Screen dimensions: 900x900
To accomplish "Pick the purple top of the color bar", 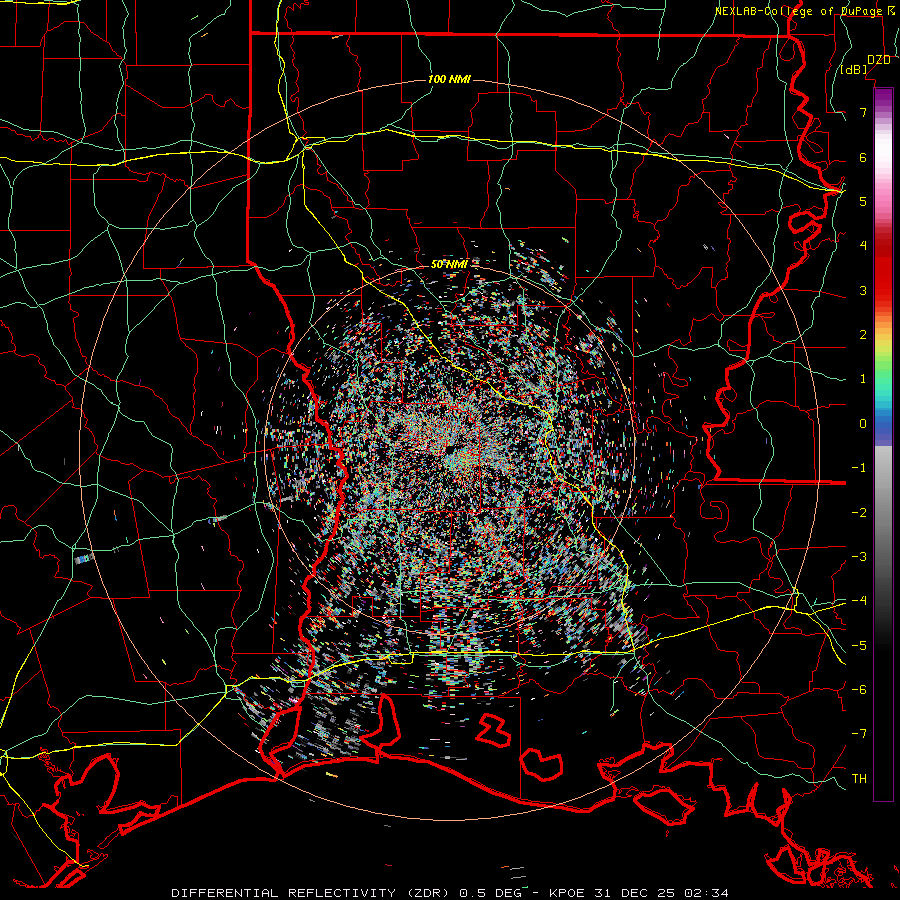I will (883, 98).
